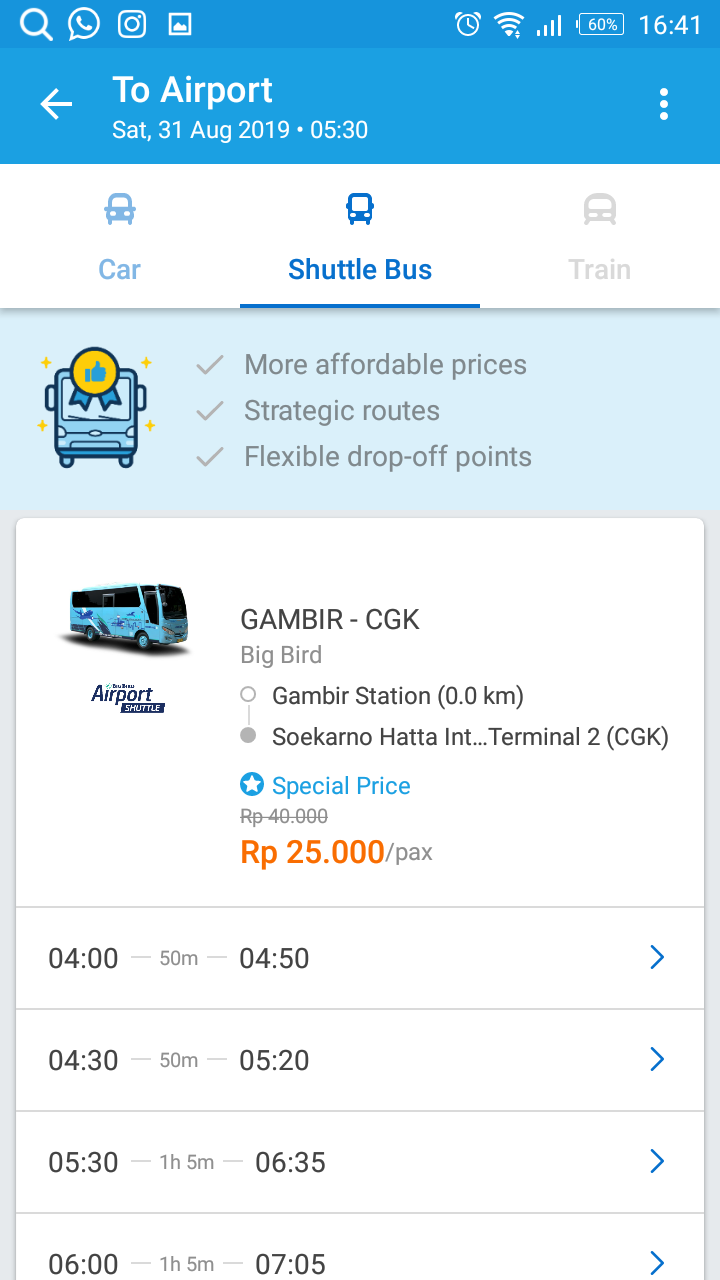720x1280 pixels.
Task: Expand the 04:00 departure chevron
Action: (657, 958)
